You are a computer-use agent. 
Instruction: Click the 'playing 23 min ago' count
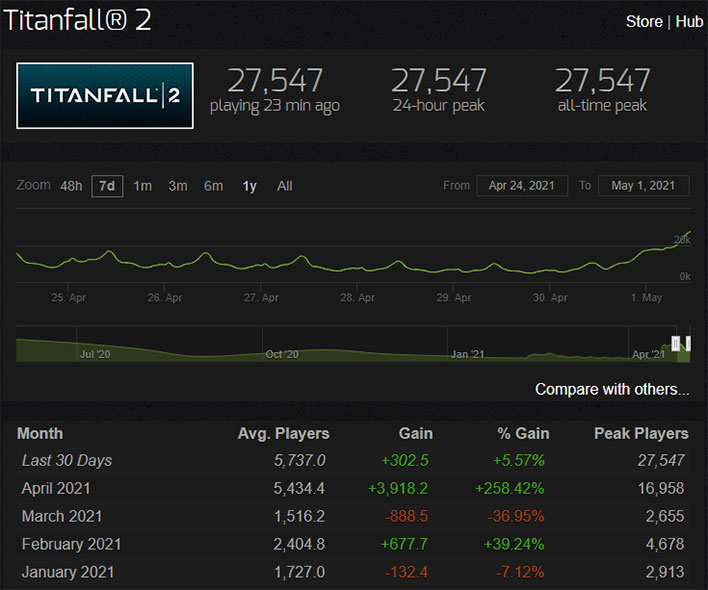[x=275, y=89]
